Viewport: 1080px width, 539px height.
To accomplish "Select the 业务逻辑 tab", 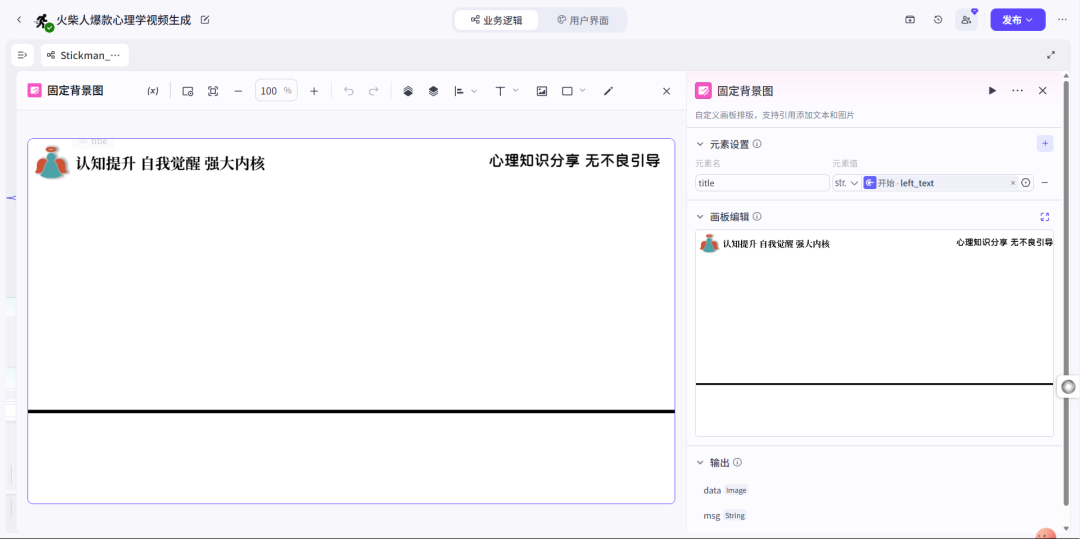I will (x=497, y=20).
